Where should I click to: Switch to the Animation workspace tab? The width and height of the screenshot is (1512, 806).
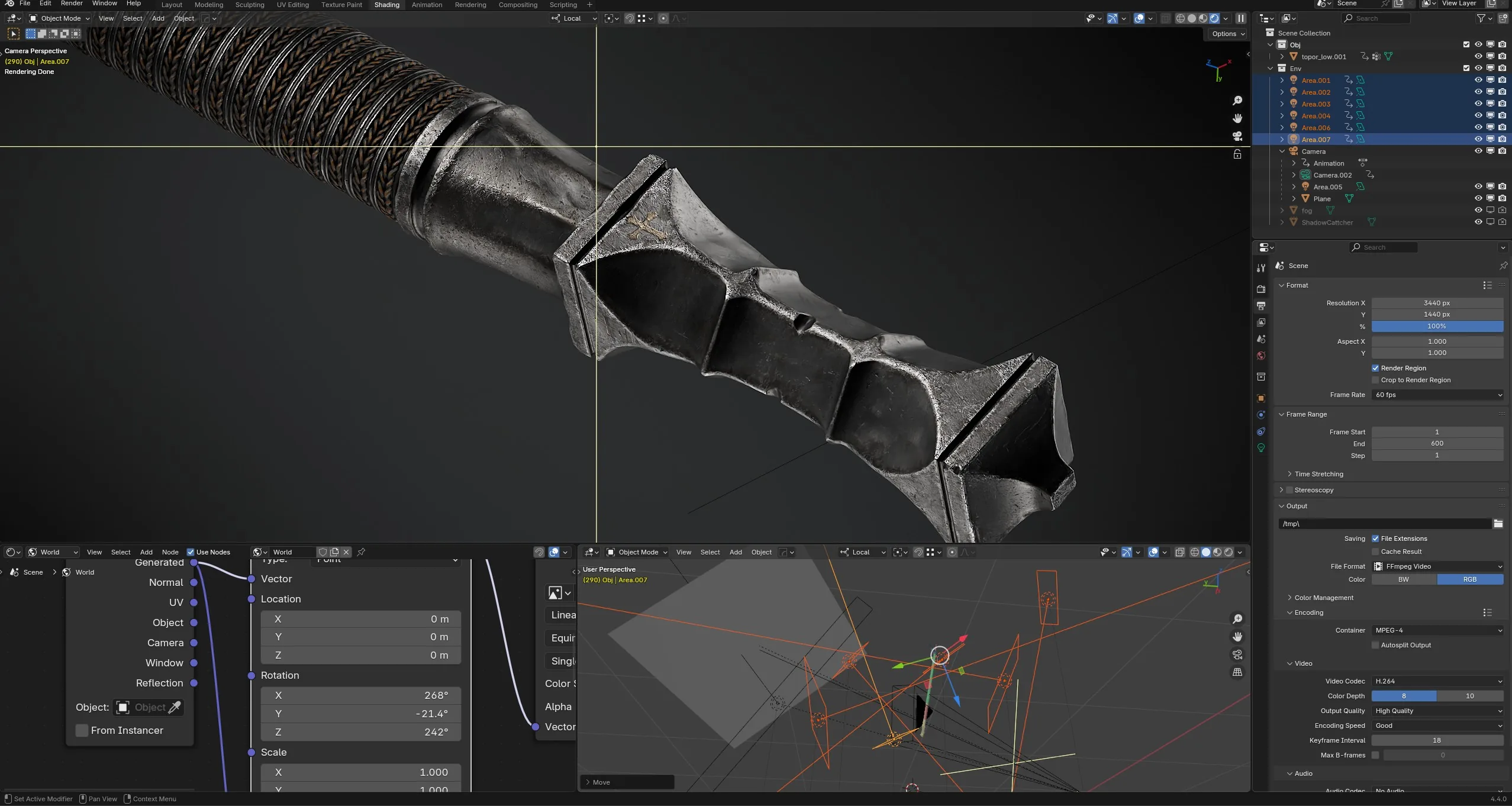tap(427, 5)
